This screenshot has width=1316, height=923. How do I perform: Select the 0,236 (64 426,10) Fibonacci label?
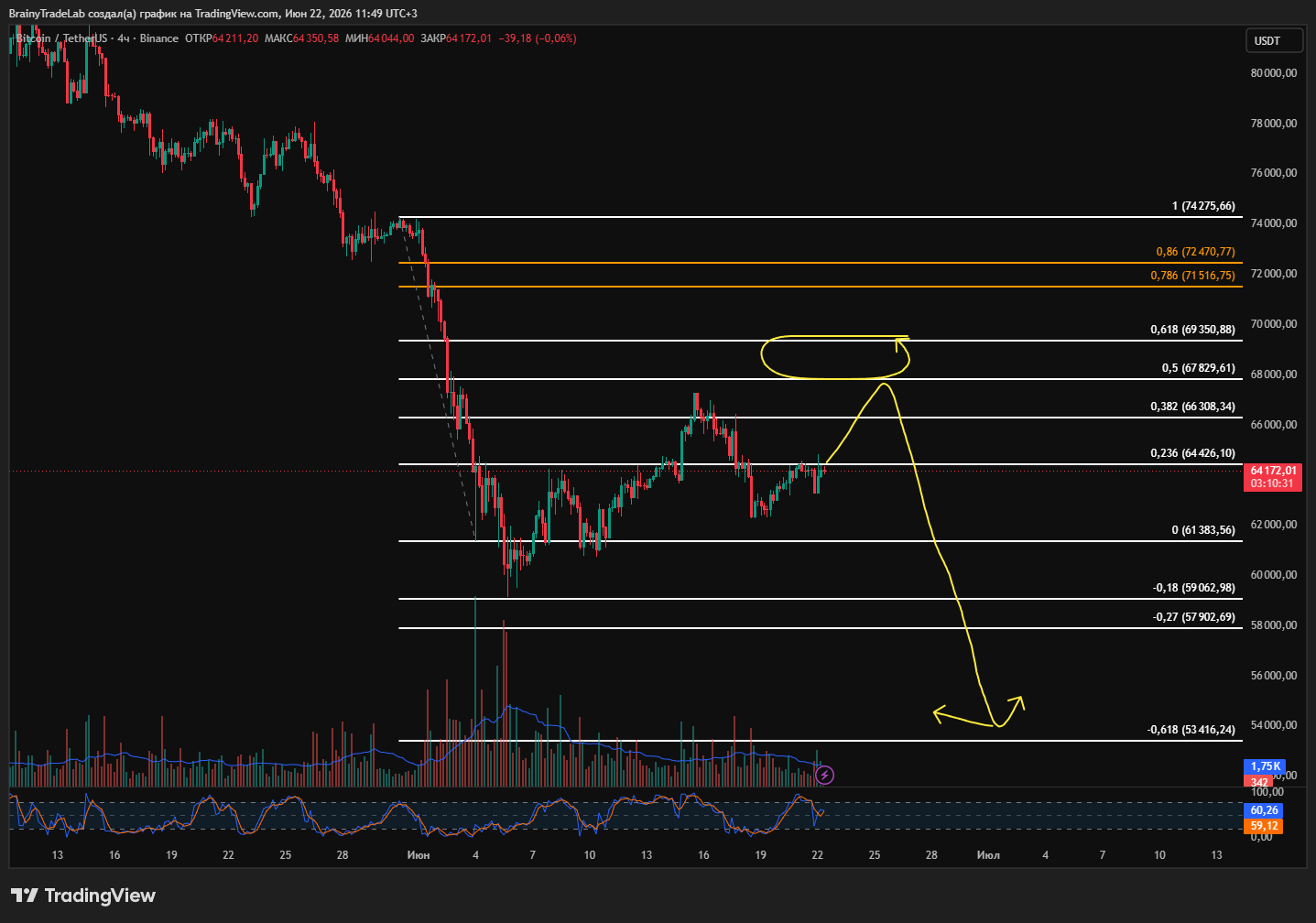click(x=1192, y=453)
